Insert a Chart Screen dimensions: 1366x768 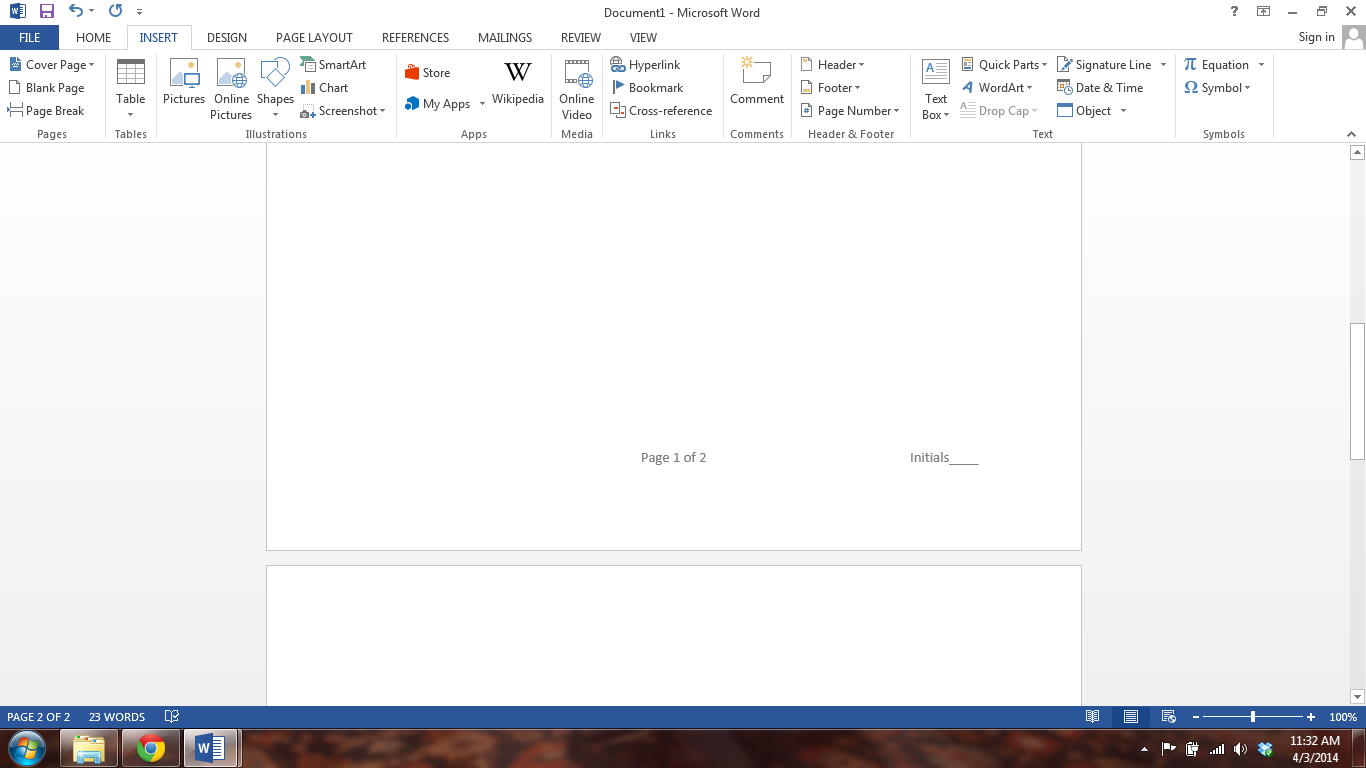click(324, 88)
